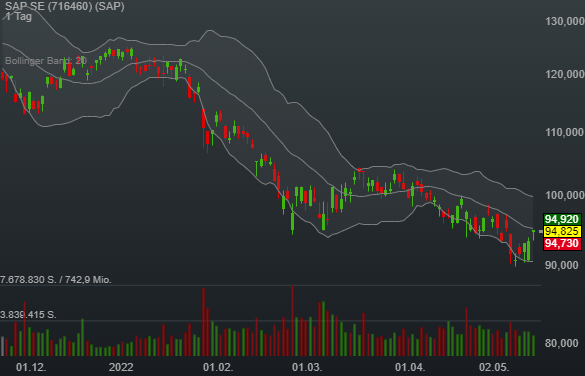
Task: Click the 90,000 price axis label
Action: coord(561,265)
